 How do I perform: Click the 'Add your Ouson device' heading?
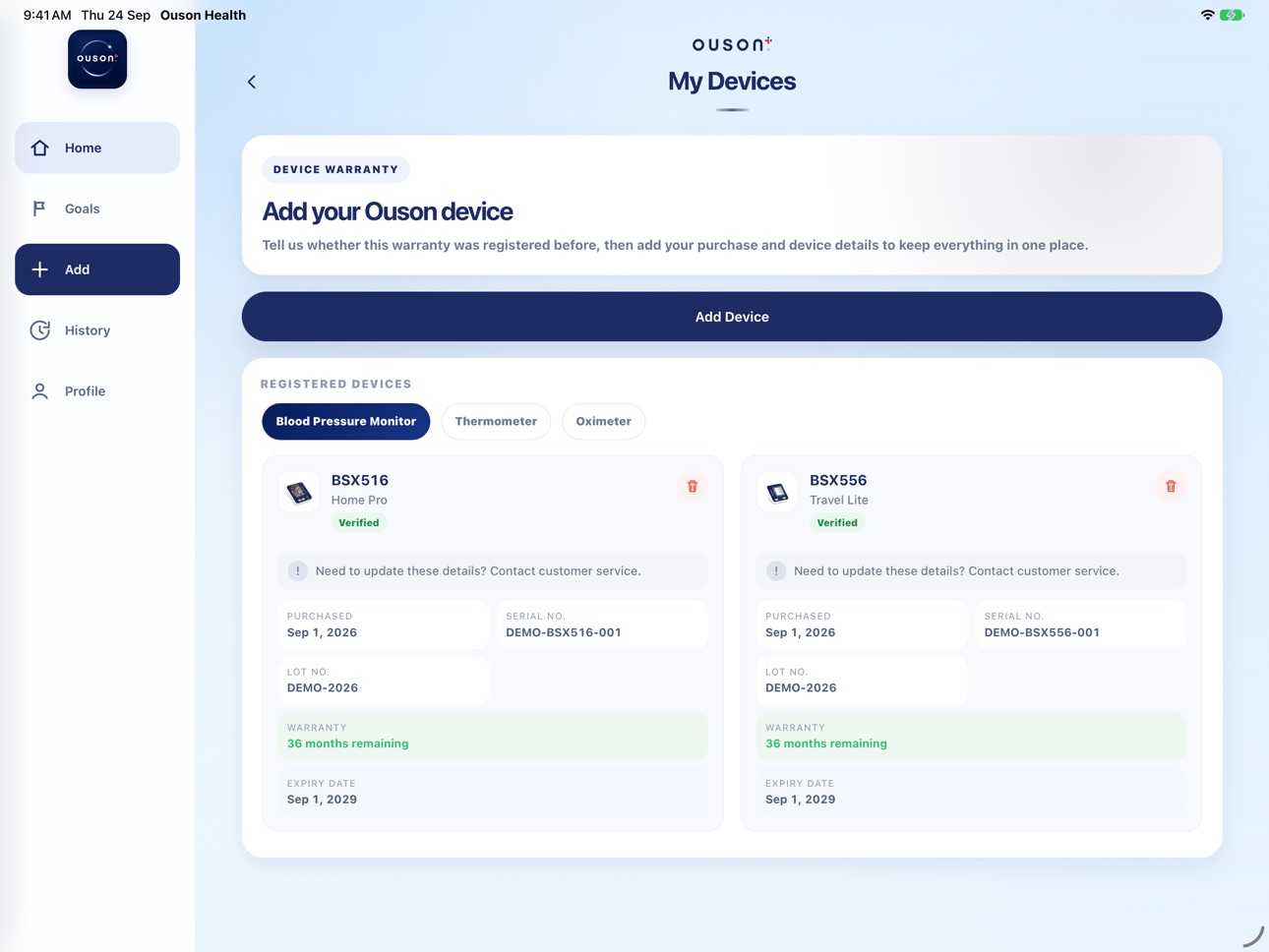388,211
